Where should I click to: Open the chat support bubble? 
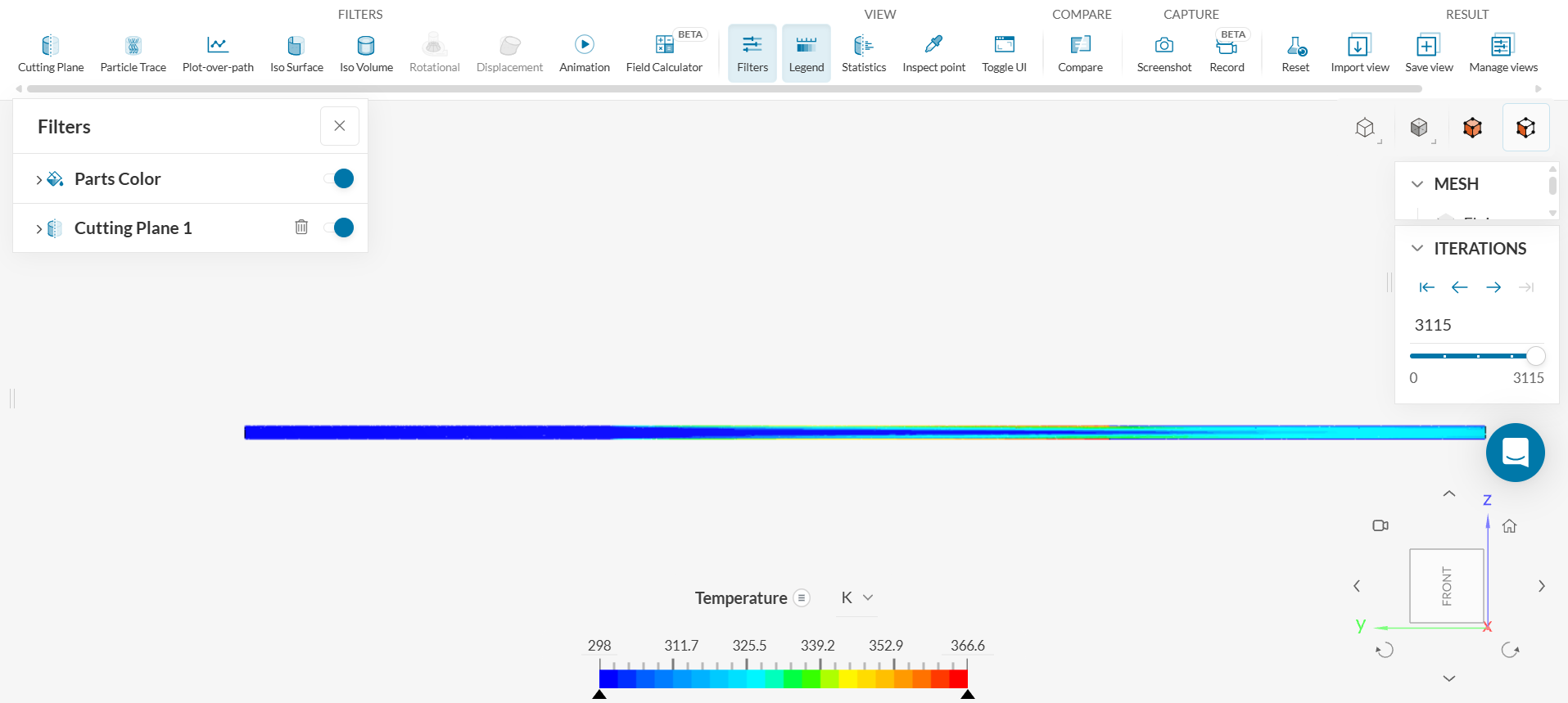click(1515, 453)
